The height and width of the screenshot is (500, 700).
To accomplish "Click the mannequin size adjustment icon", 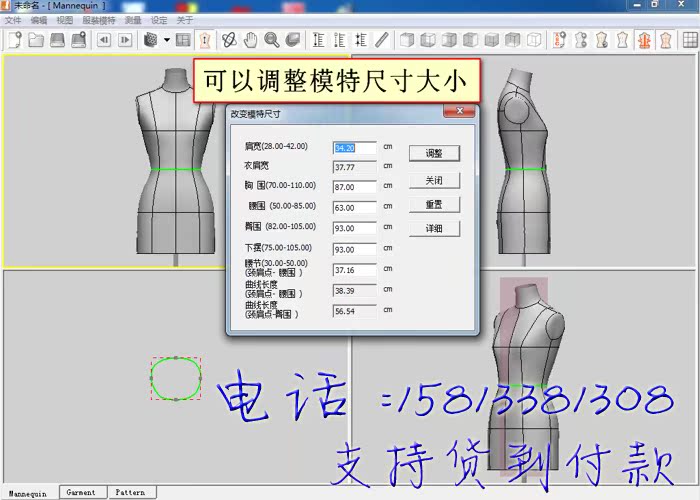I will [x=204, y=40].
